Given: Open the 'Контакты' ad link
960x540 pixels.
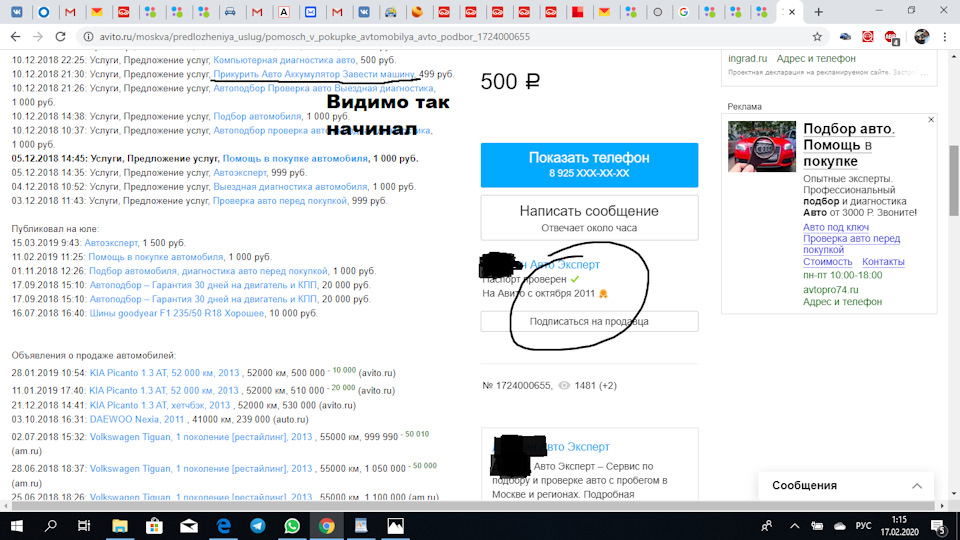Looking at the screenshot, I should point(883,261).
